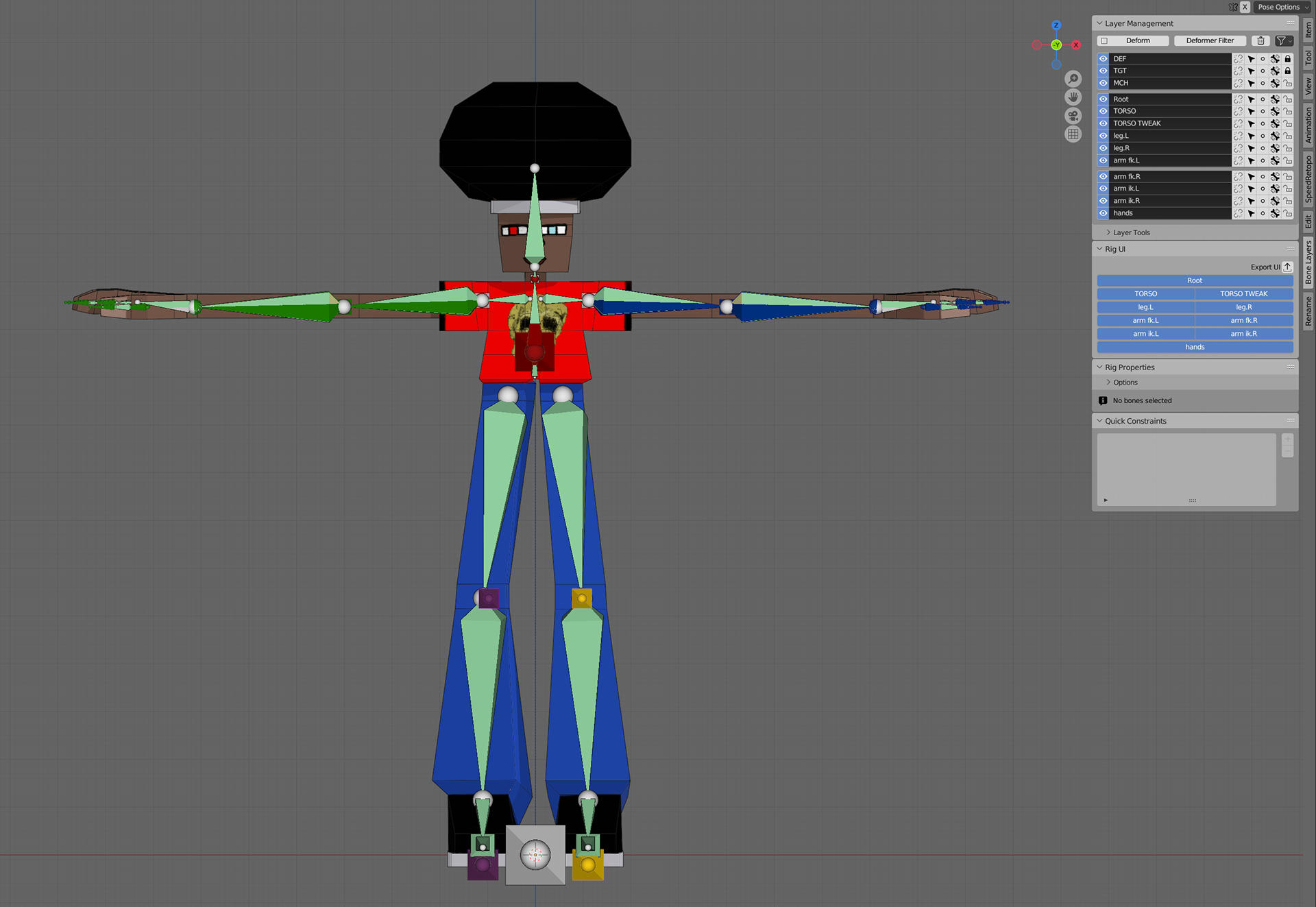Open the filter funnel dropdown
The width and height of the screenshot is (1316, 907).
(1284, 41)
